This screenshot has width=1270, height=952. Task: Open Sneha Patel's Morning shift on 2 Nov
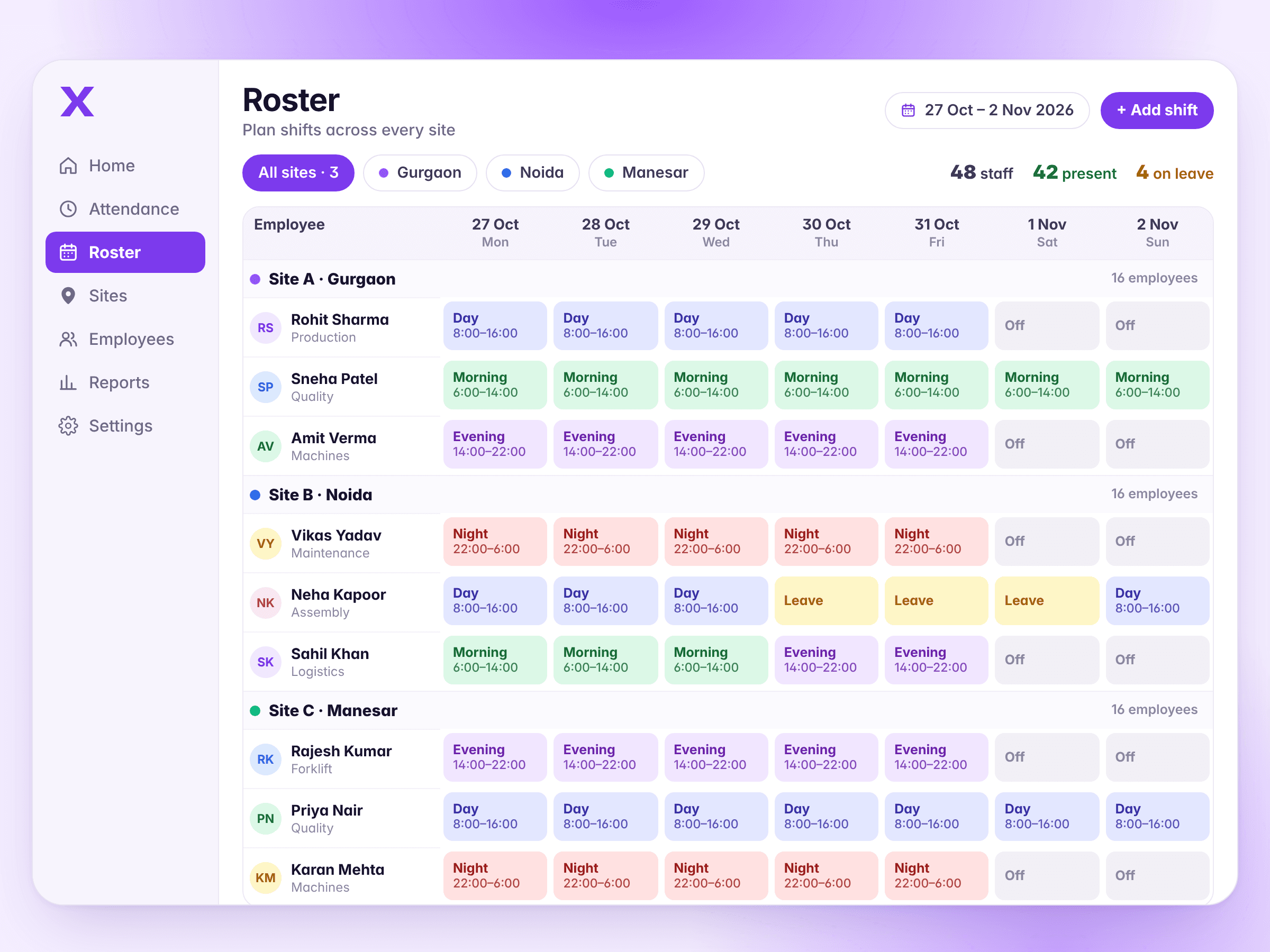[x=1157, y=385]
